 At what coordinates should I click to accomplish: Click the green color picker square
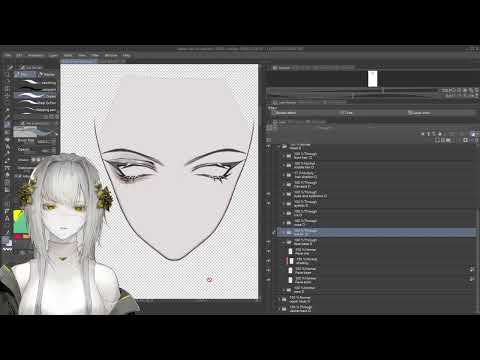[x=20, y=222]
